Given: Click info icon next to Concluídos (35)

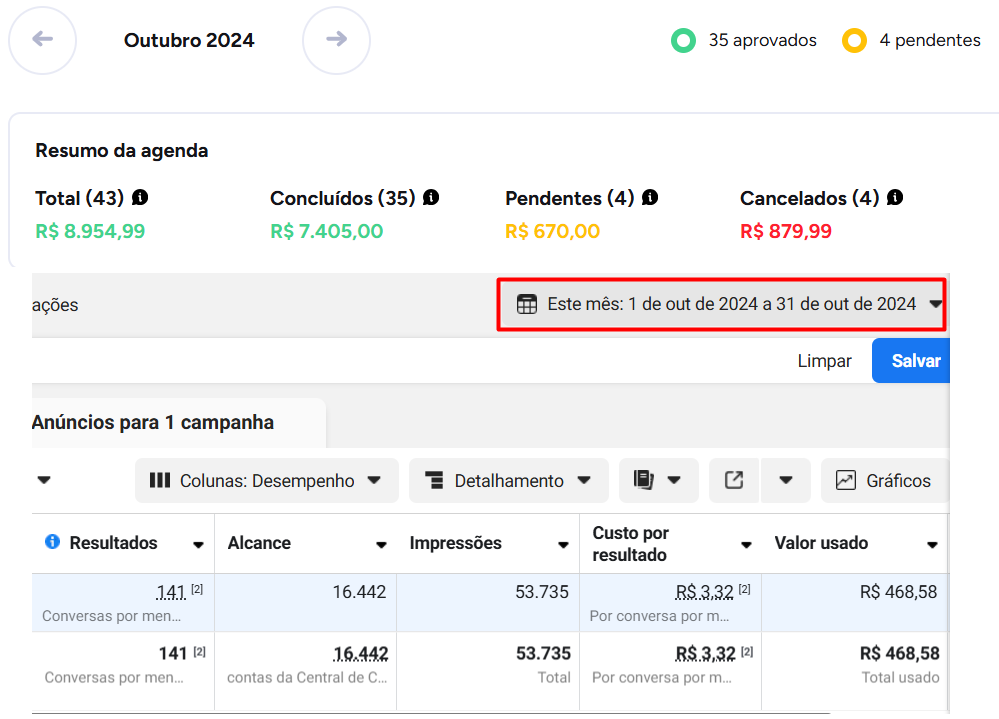Looking at the screenshot, I should (x=431, y=198).
